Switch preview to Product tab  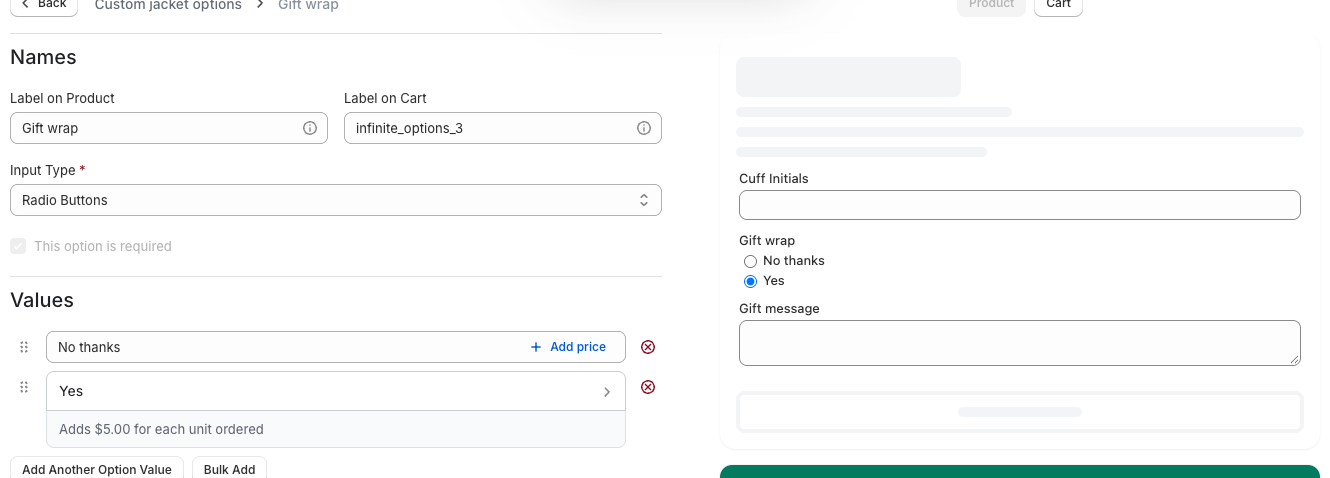pos(991,5)
